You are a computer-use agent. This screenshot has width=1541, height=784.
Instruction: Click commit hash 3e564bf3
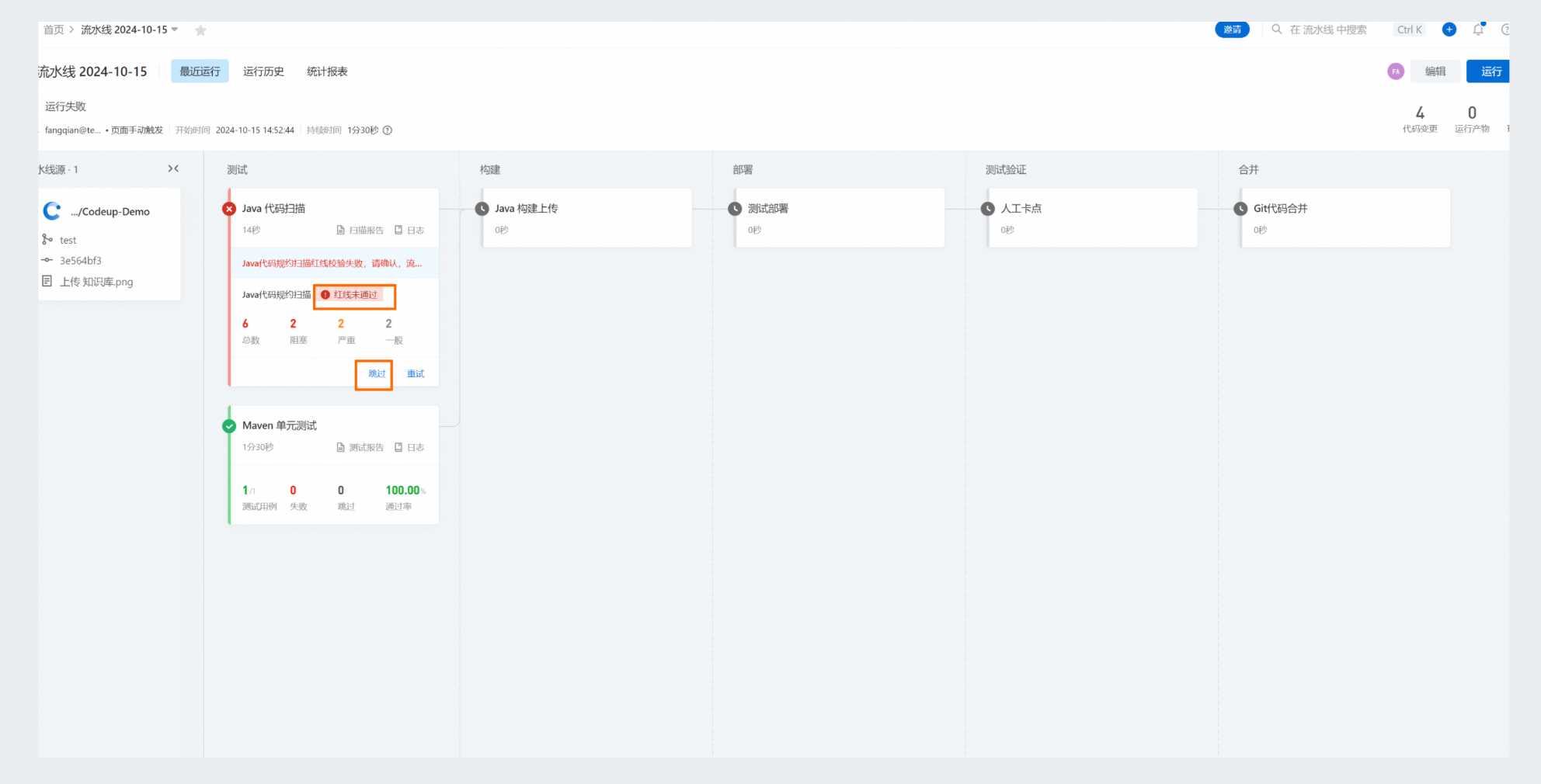pyautogui.click(x=81, y=261)
